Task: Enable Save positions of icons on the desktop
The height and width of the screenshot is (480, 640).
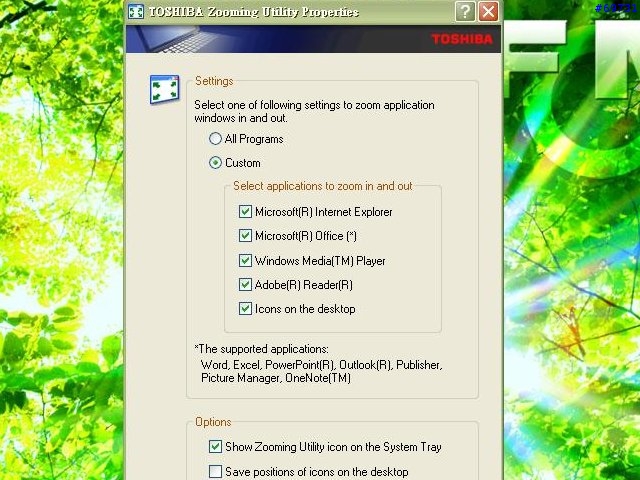Action: tap(216, 471)
